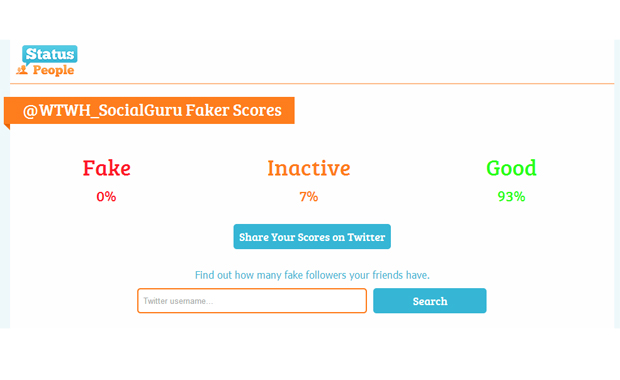Click the blue Status speech bubble
The width and height of the screenshot is (620, 380).
(x=50, y=55)
